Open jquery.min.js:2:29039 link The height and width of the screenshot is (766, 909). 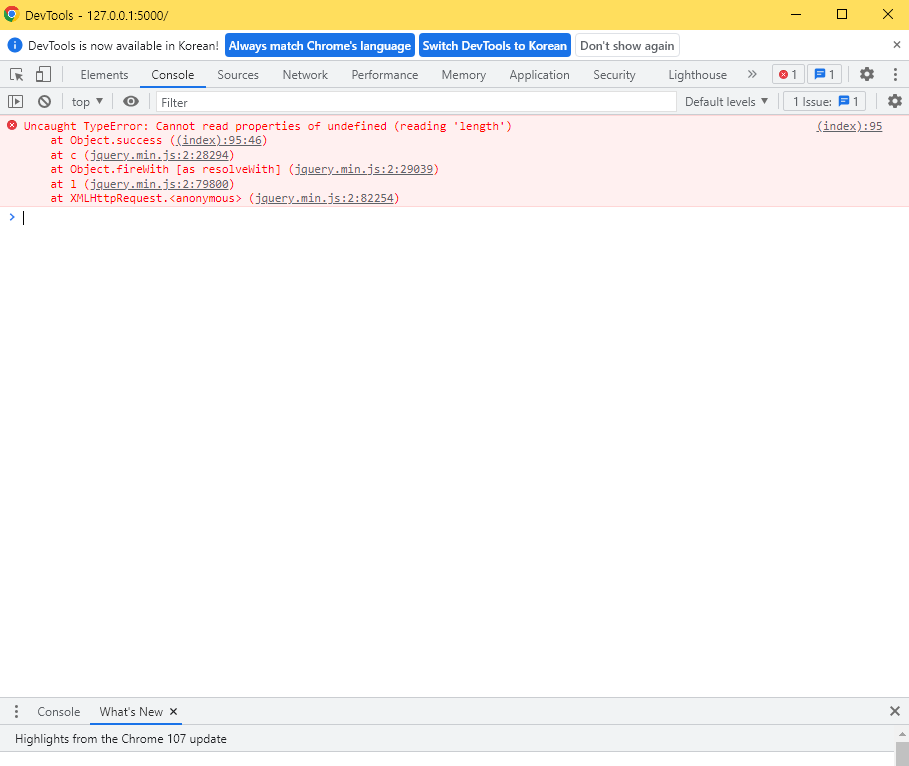pos(363,169)
